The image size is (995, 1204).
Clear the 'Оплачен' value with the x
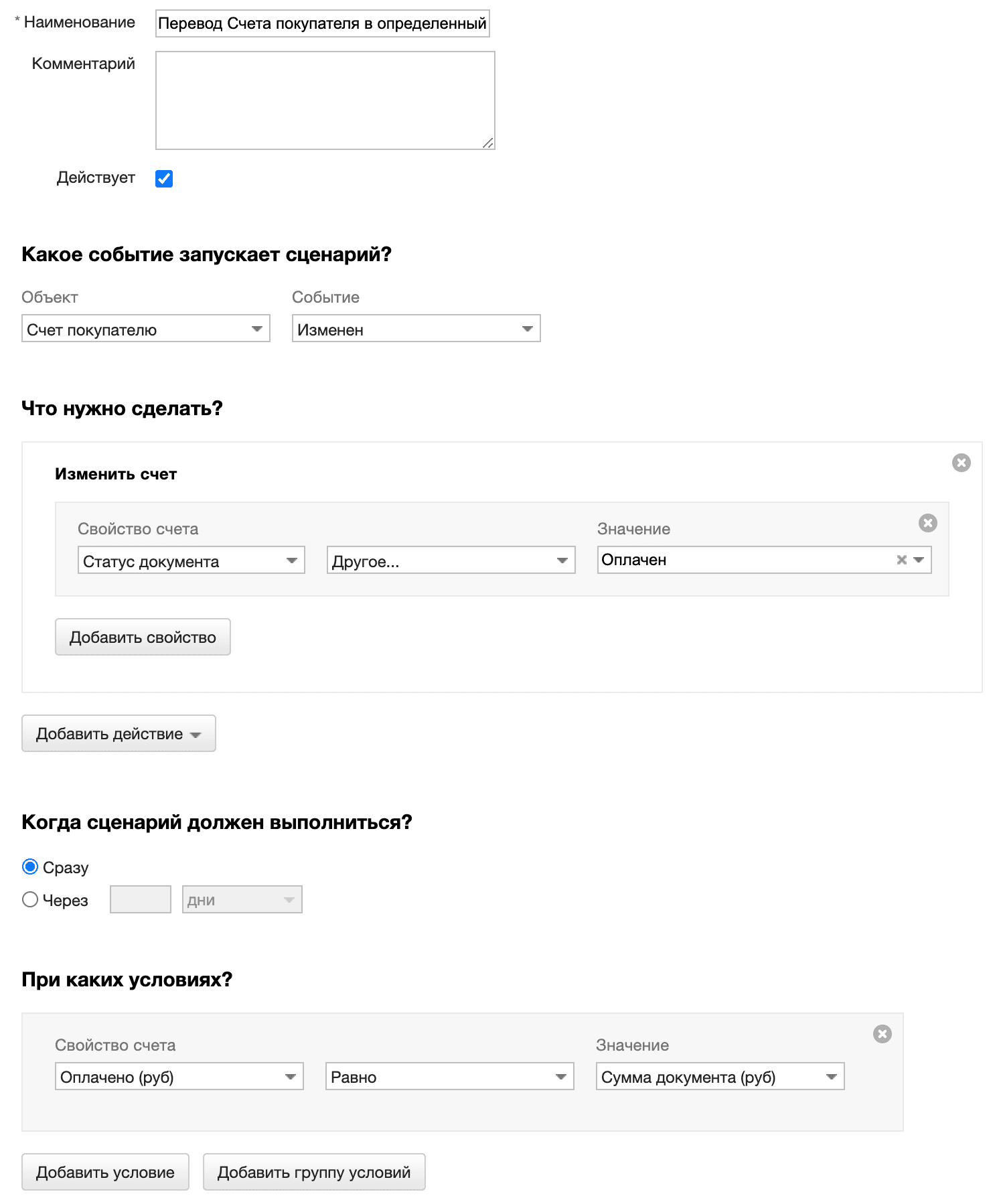coord(901,560)
